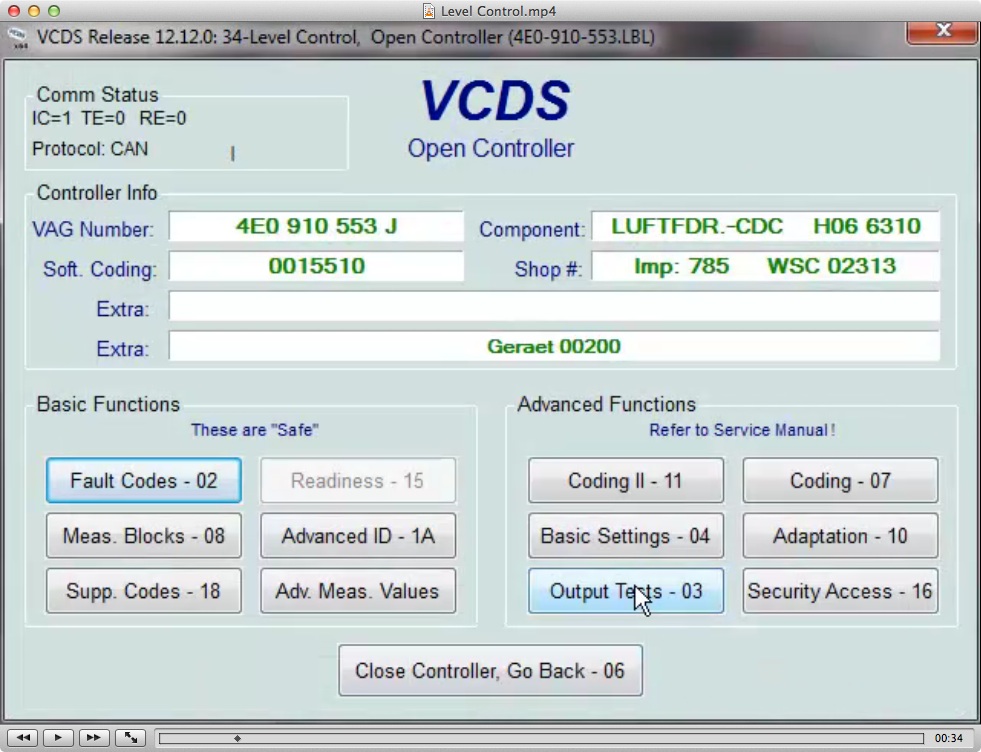Click the video progress scrubber handle

(x=237, y=738)
